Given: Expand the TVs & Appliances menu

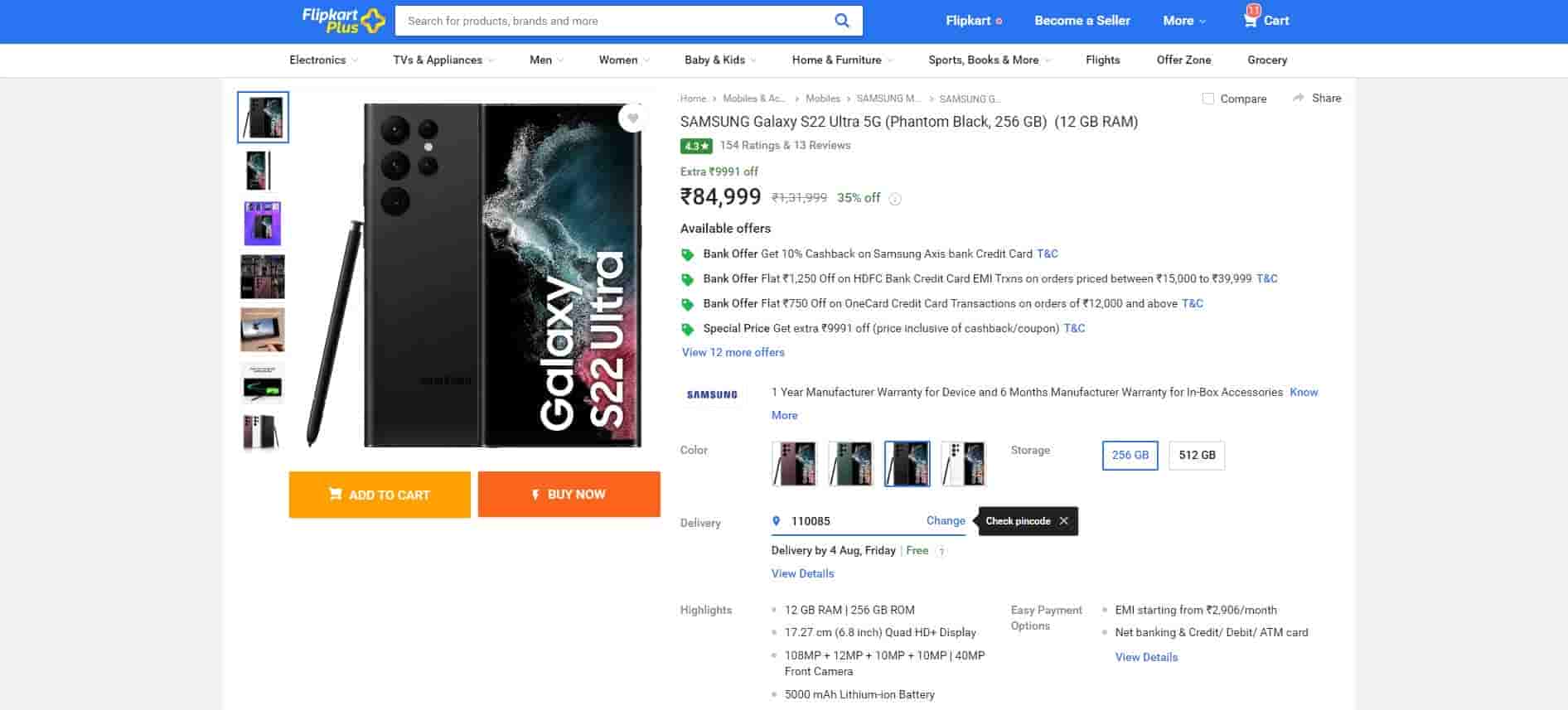Looking at the screenshot, I should (443, 60).
